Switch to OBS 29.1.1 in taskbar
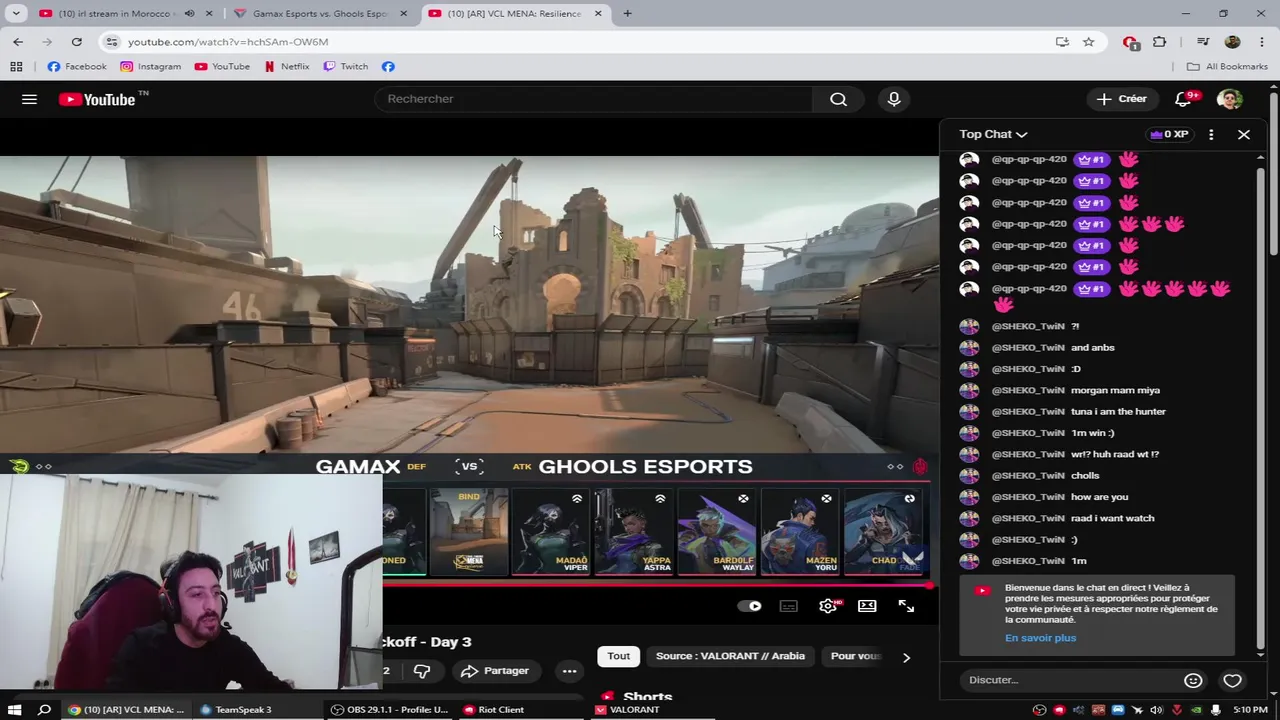This screenshot has height=720, width=1280. click(390, 710)
